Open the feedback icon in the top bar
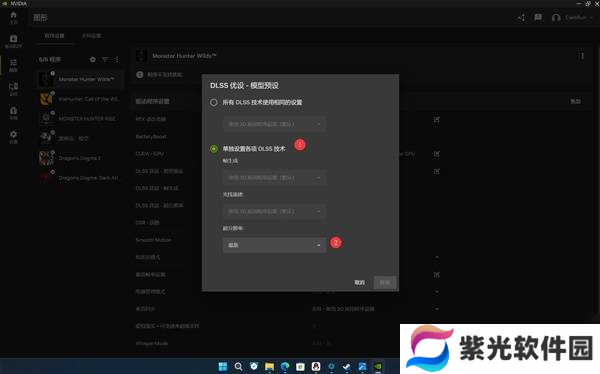The height and width of the screenshot is (374, 600). tap(538, 17)
